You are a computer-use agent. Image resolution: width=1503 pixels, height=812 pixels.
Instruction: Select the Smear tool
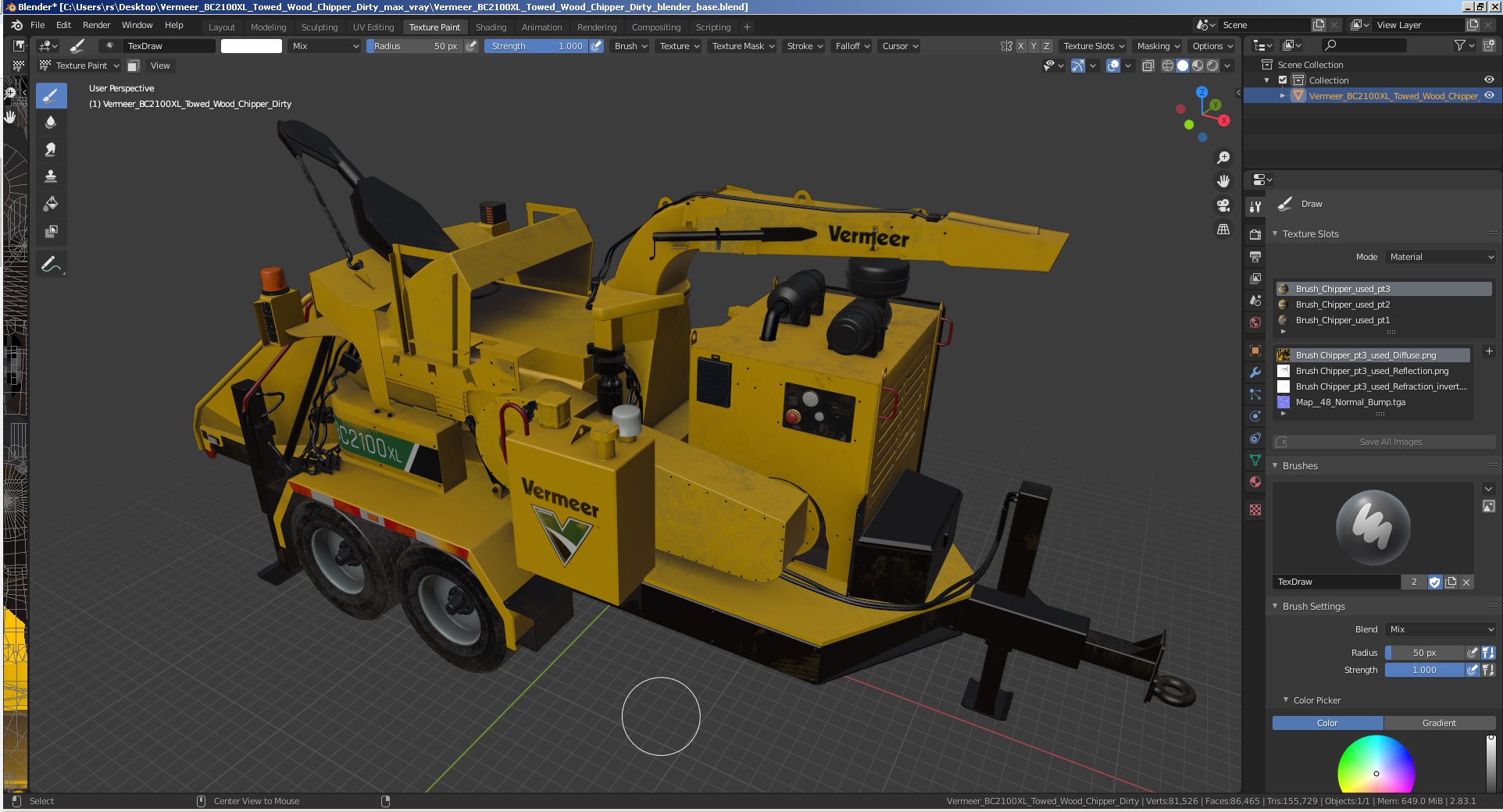click(51, 149)
